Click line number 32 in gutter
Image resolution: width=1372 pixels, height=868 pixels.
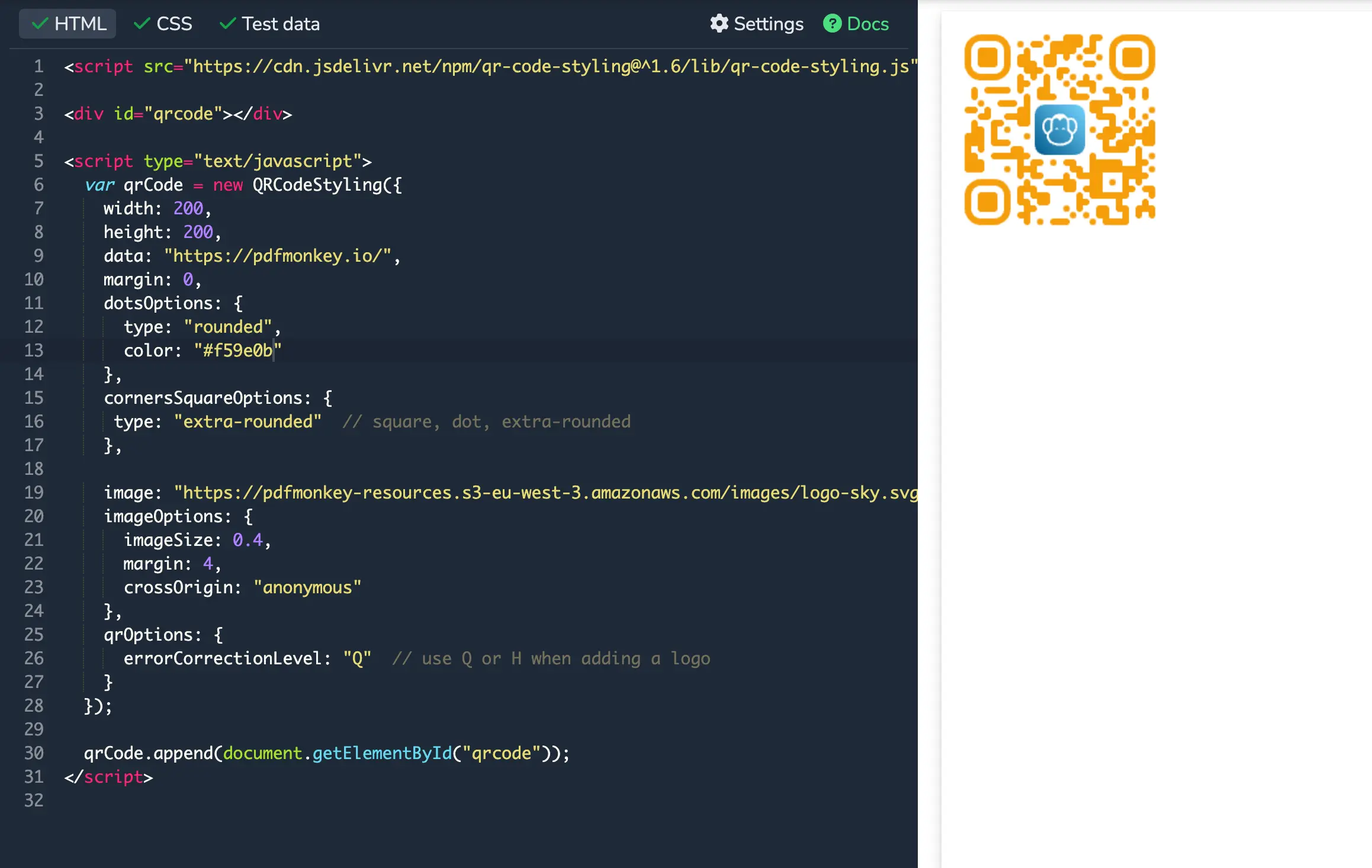click(34, 801)
